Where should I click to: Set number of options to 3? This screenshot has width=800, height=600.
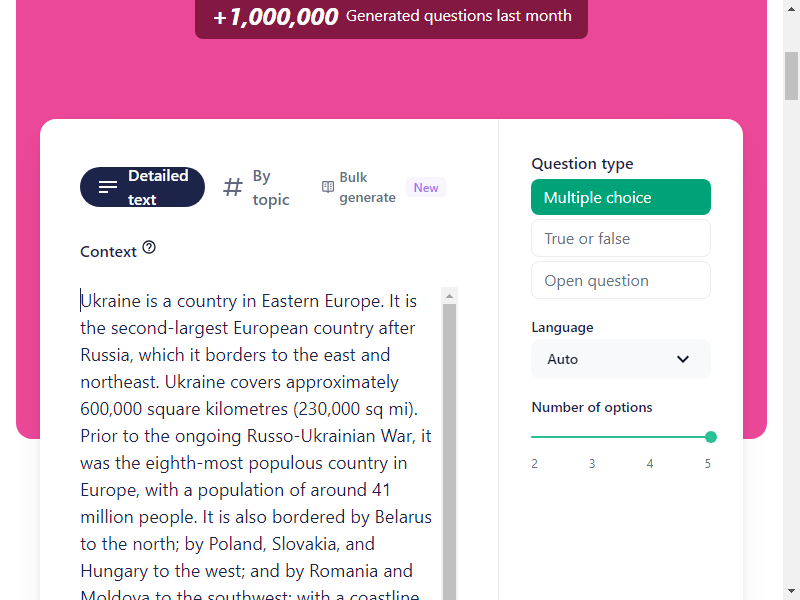click(592, 437)
